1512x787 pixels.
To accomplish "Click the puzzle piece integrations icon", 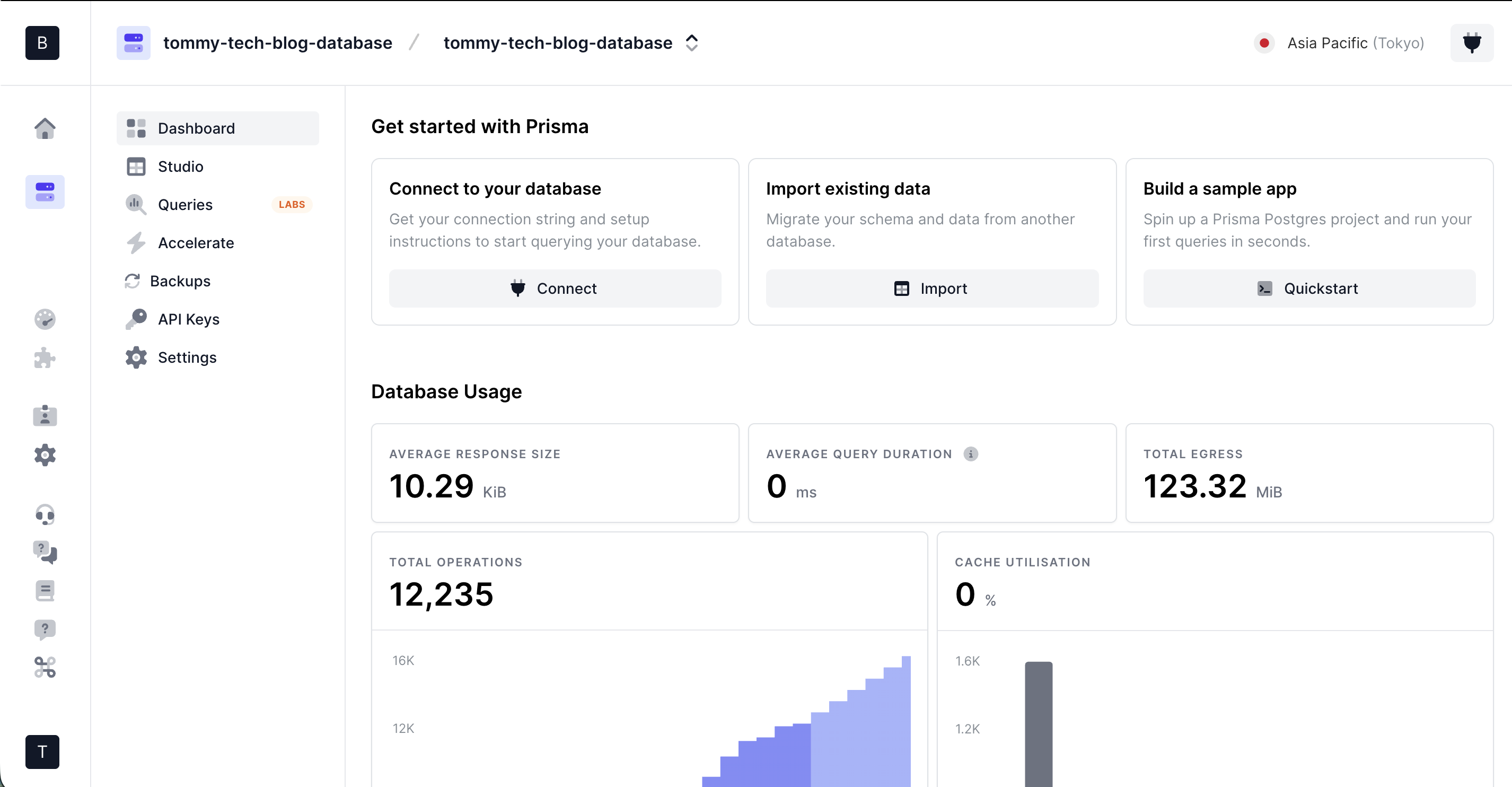I will pyautogui.click(x=45, y=357).
